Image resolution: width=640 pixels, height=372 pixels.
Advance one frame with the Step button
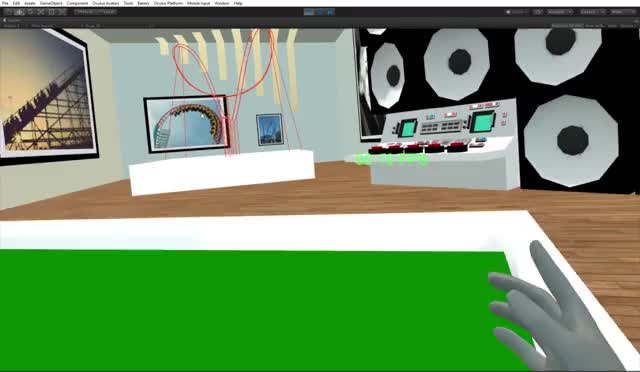330,12
